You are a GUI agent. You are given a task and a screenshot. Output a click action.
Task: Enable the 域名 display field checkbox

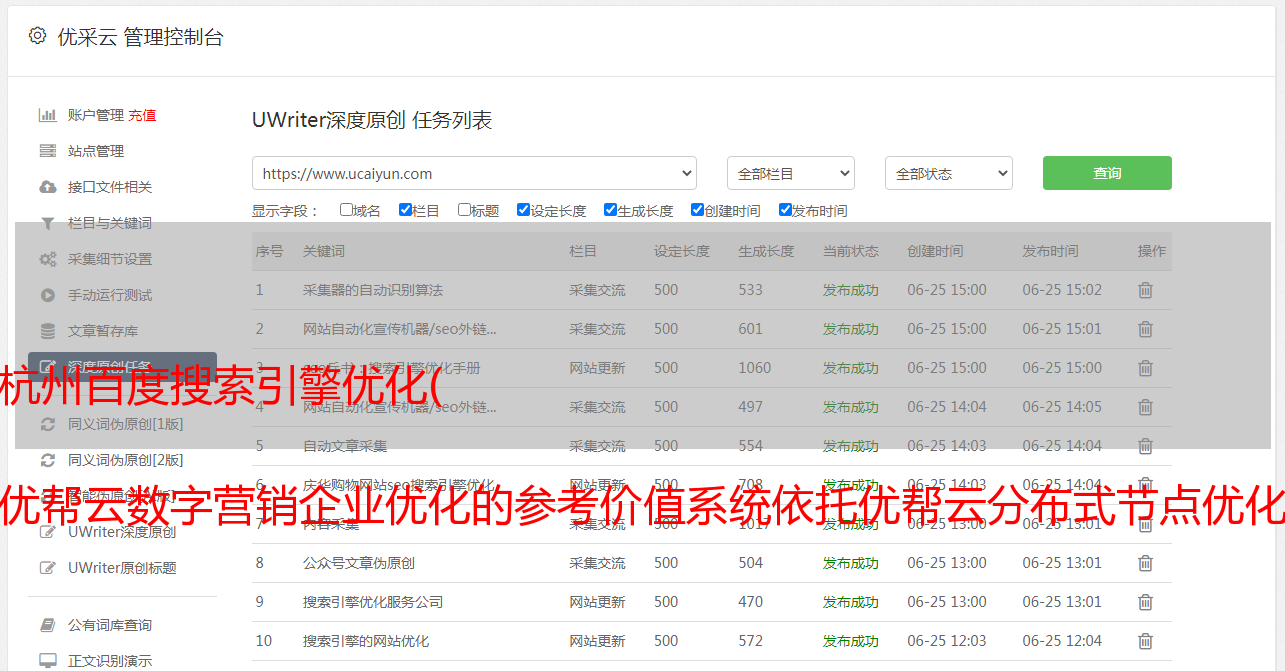(346, 210)
